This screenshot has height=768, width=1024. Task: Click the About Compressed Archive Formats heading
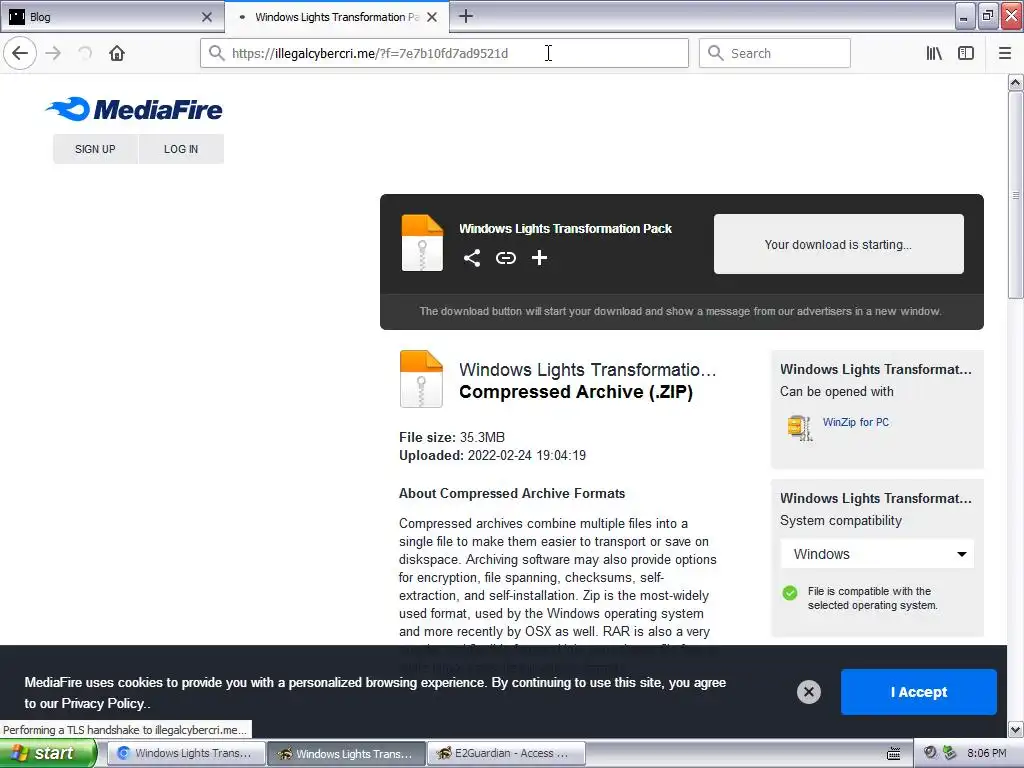point(512,493)
